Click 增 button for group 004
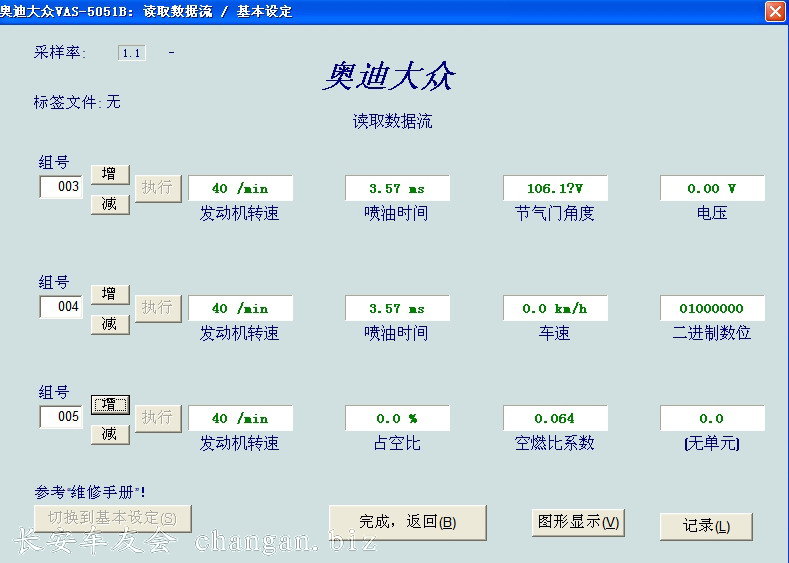Viewport: 789px width, 563px height. (110, 294)
